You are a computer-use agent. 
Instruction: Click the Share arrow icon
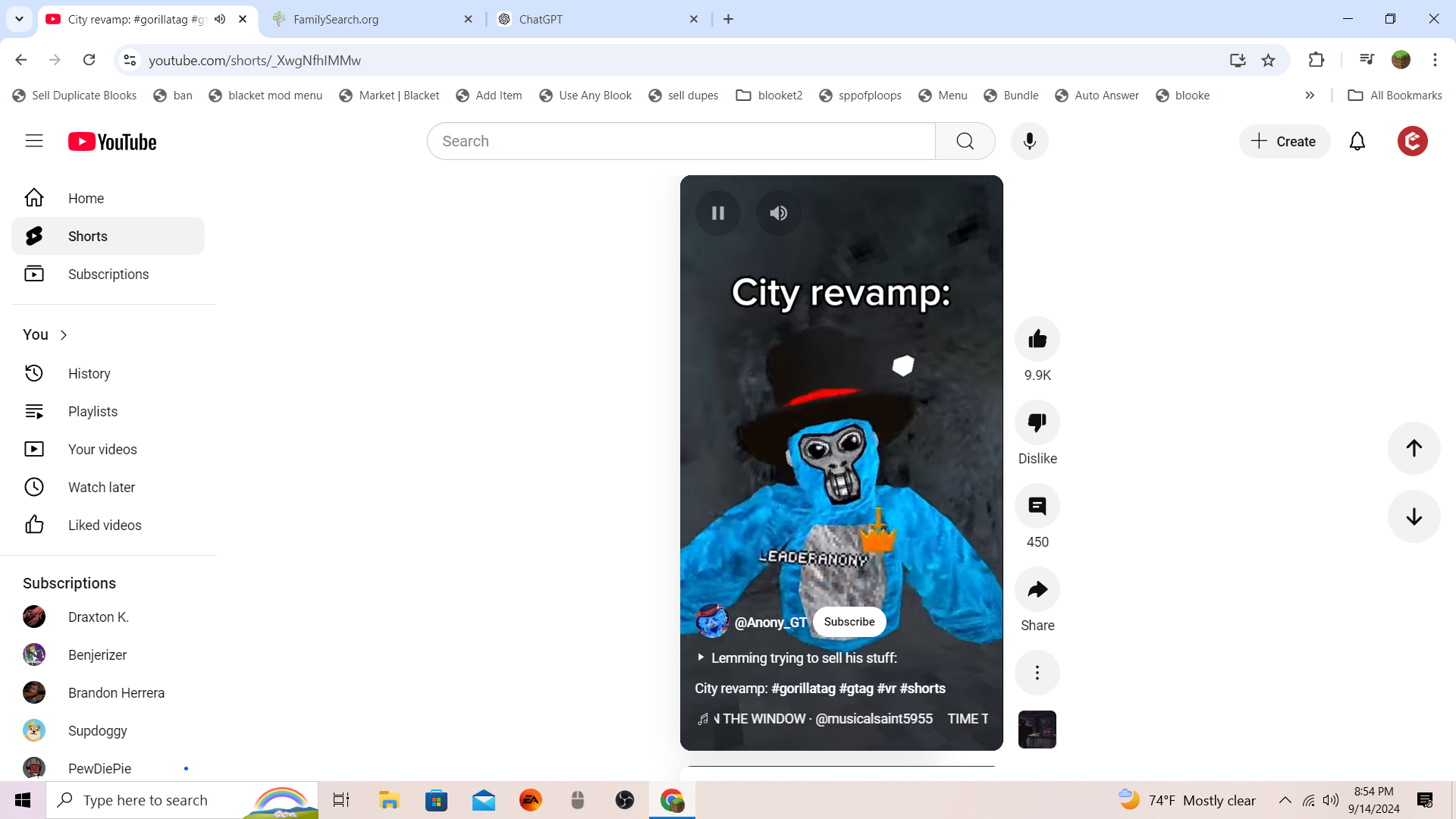1037,589
